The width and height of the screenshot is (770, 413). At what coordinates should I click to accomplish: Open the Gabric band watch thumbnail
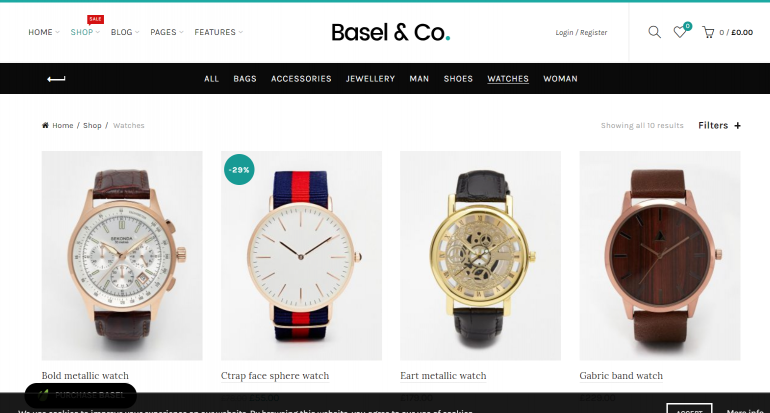[x=660, y=255]
